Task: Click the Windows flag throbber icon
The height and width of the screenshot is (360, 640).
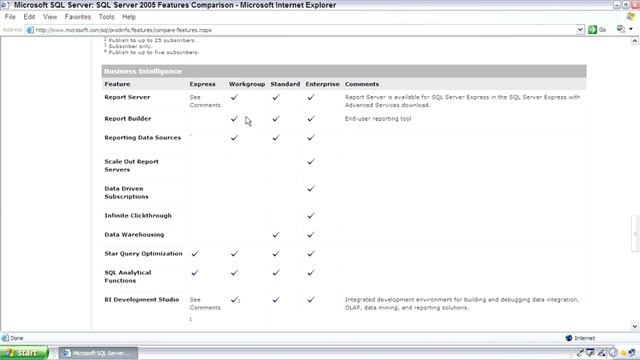Action: pyautogui.click(x=631, y=16)
